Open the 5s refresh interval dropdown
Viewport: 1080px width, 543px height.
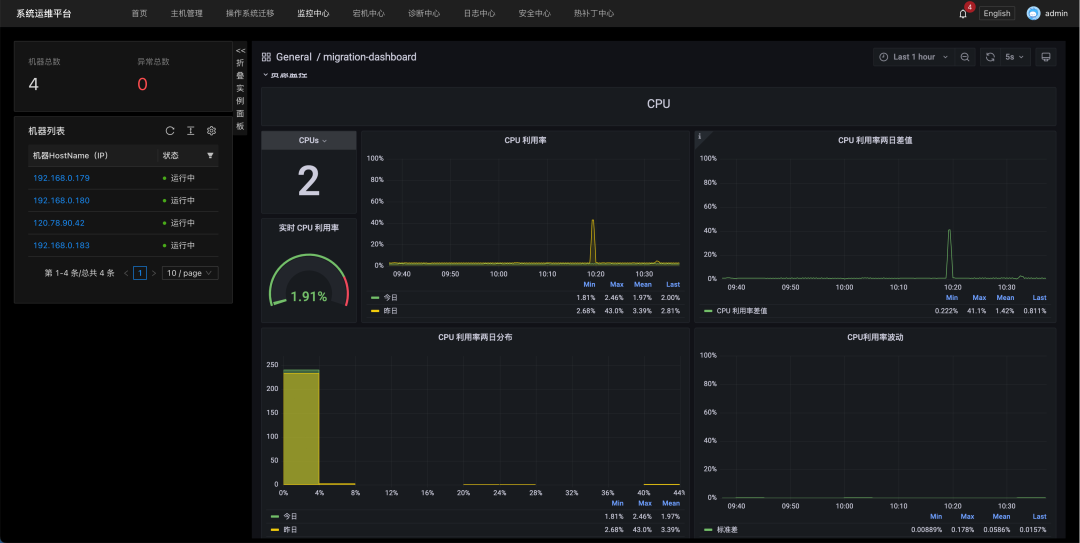pos(1015,57)
